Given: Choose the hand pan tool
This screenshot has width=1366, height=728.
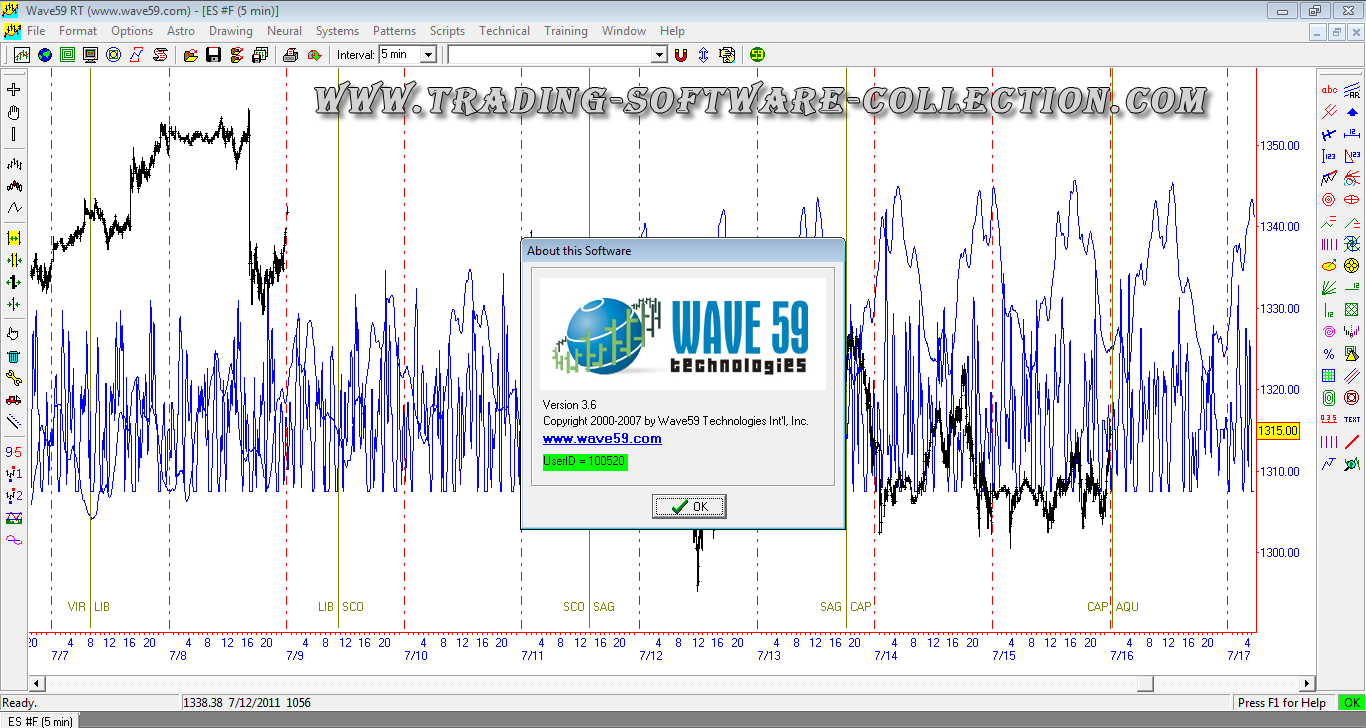Looking at the screenshot, I should pyautogui.click(x=14, y=112).
